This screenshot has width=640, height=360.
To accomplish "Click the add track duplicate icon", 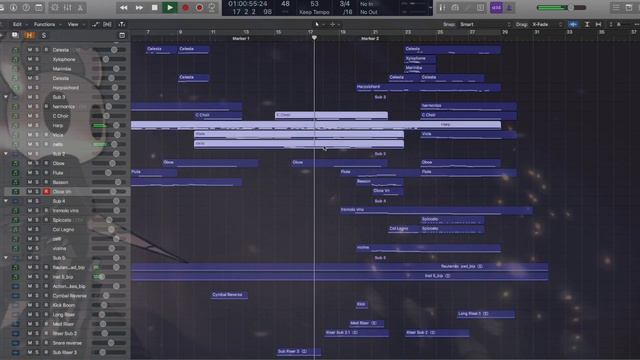I will [15, 36].
